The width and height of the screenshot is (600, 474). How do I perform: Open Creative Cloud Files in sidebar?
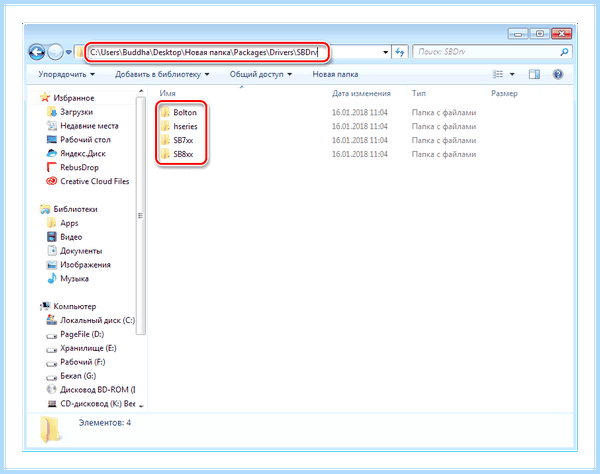tap(95, 181)
